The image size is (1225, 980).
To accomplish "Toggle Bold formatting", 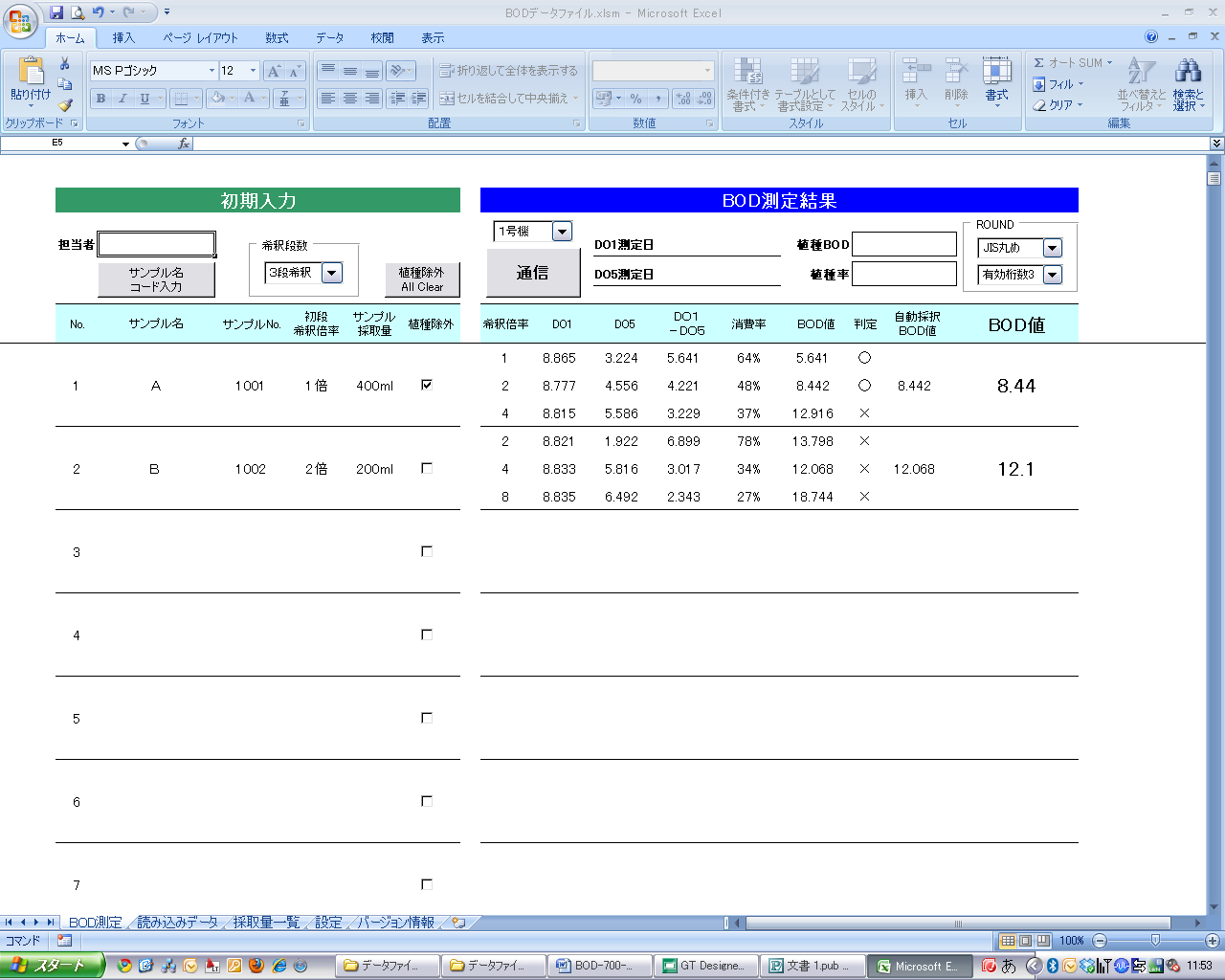I will click(100, 99).
